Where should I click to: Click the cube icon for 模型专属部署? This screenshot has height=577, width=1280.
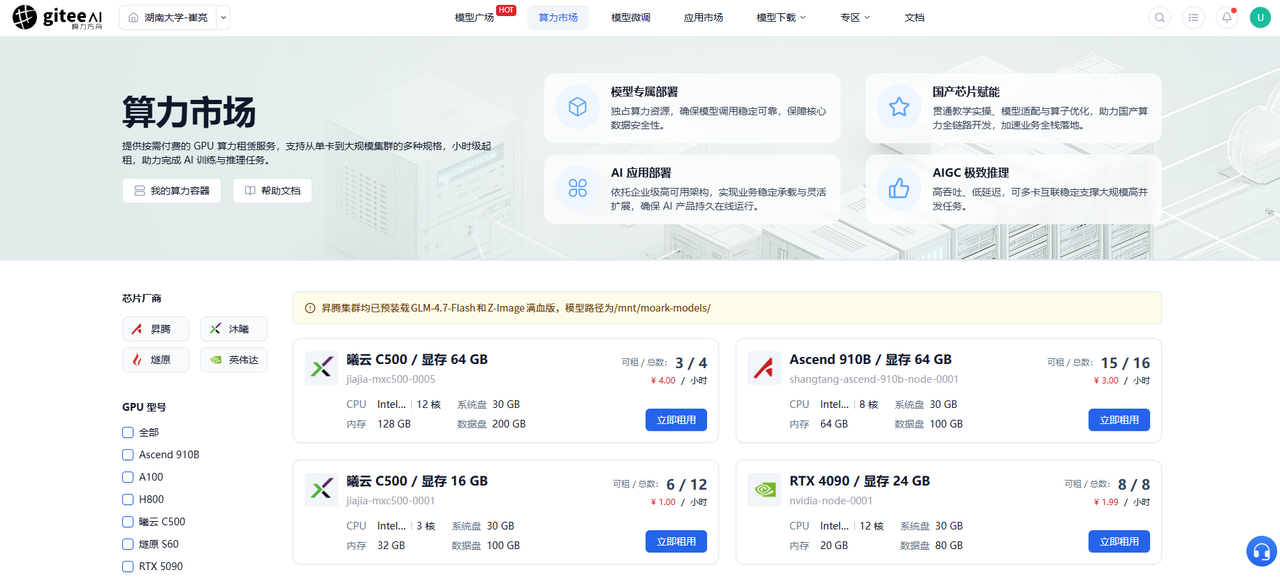point(577,107)
